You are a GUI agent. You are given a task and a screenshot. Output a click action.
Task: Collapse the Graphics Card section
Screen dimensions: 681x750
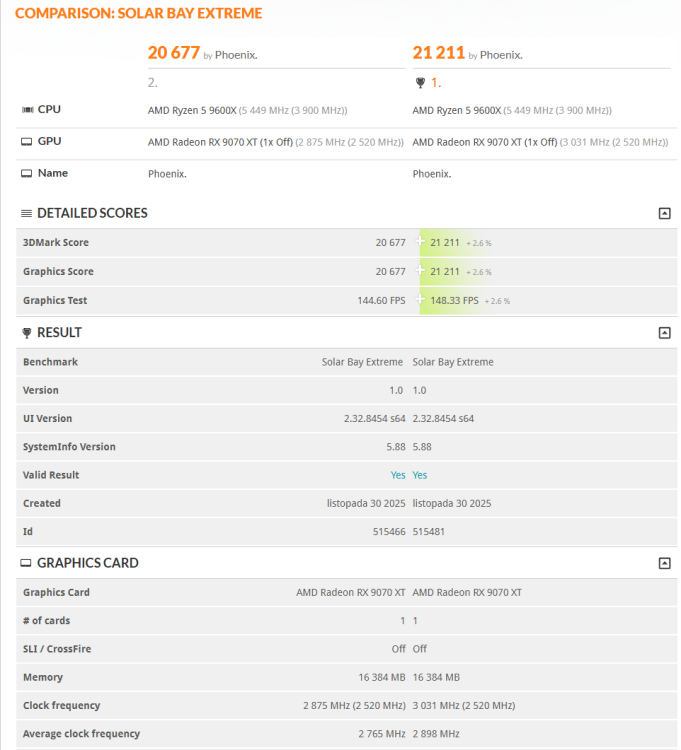tap(664, 563)
